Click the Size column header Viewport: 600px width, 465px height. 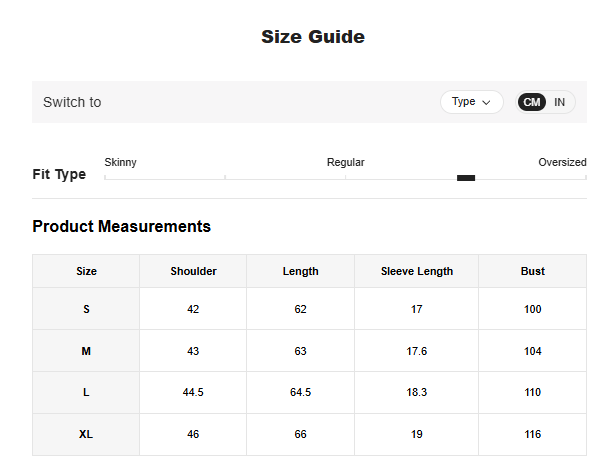pyautogui.click(x=86, y=271)
